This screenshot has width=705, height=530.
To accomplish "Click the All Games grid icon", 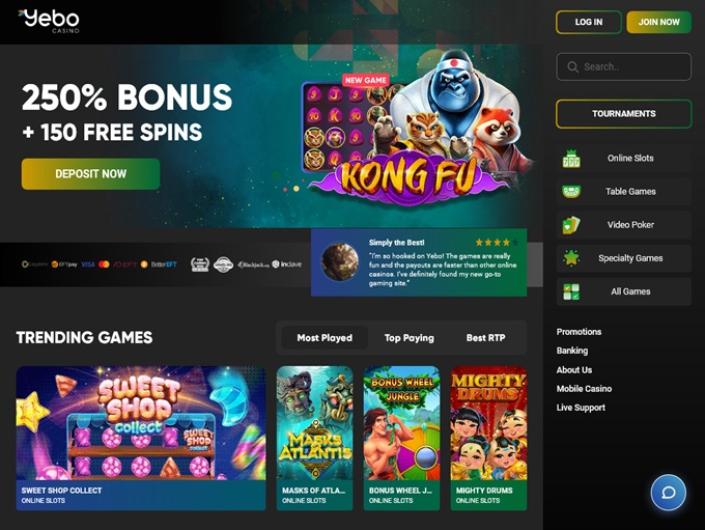I will (571, 291).
